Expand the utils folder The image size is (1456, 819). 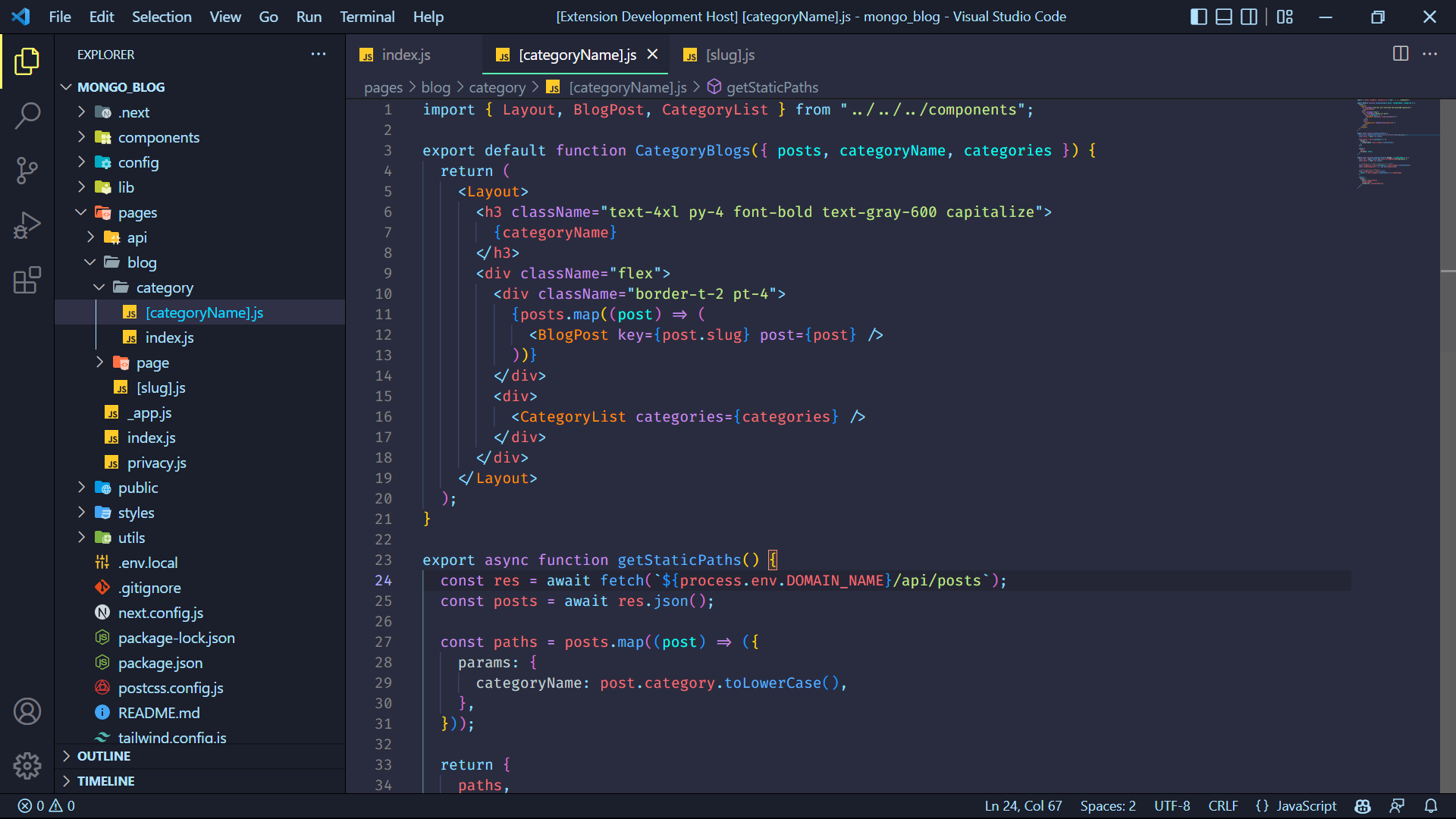tap(131, 538)
